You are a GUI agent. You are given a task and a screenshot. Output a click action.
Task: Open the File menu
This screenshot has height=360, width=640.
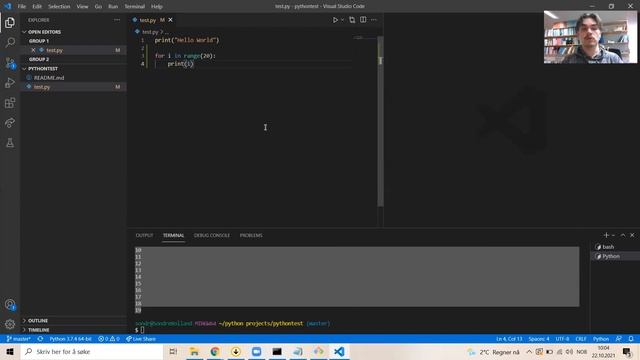tap(22, 7)
